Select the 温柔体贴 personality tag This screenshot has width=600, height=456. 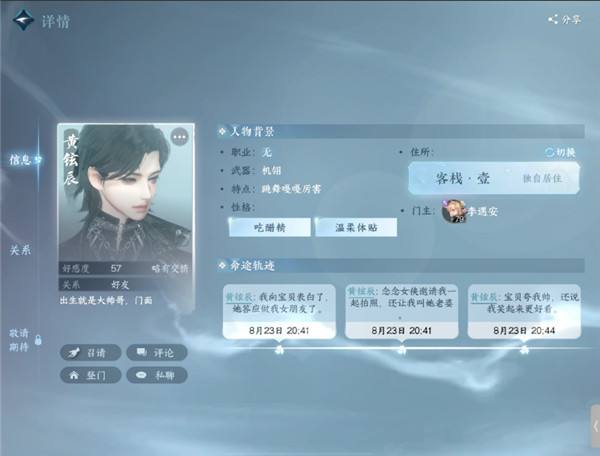coord(356,228)
